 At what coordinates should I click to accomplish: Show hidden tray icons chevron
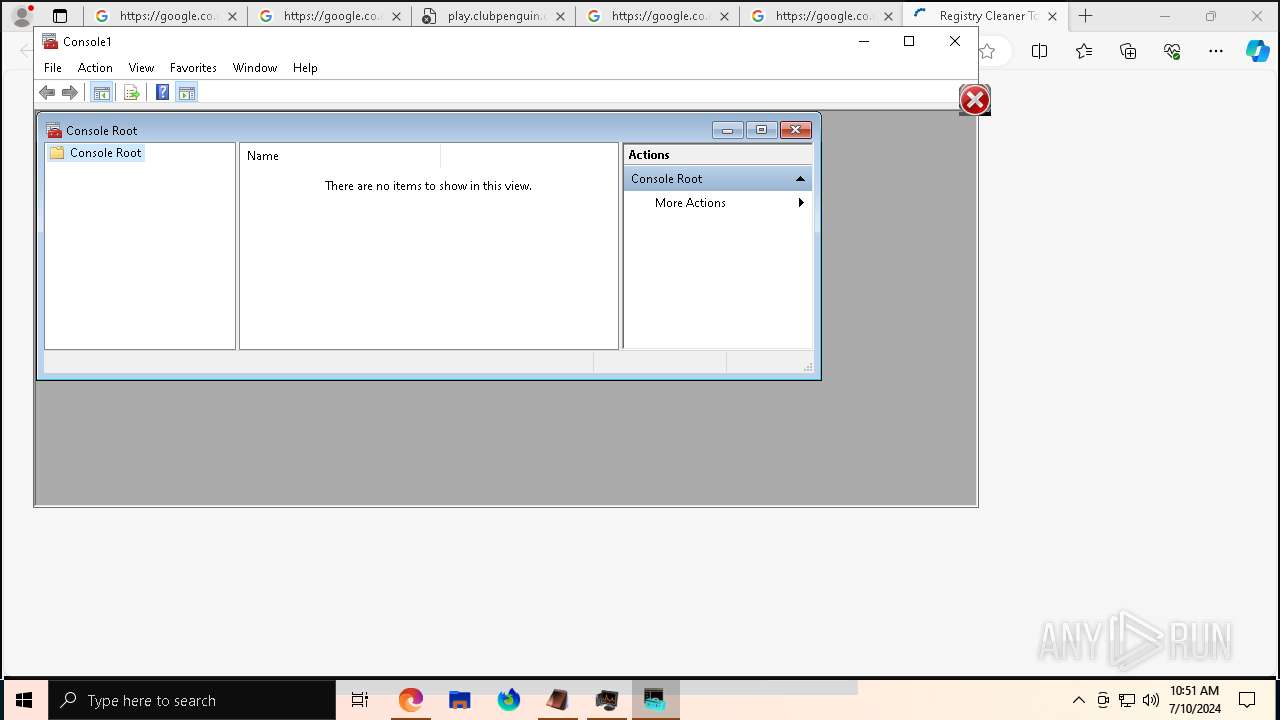point(1078,700)
